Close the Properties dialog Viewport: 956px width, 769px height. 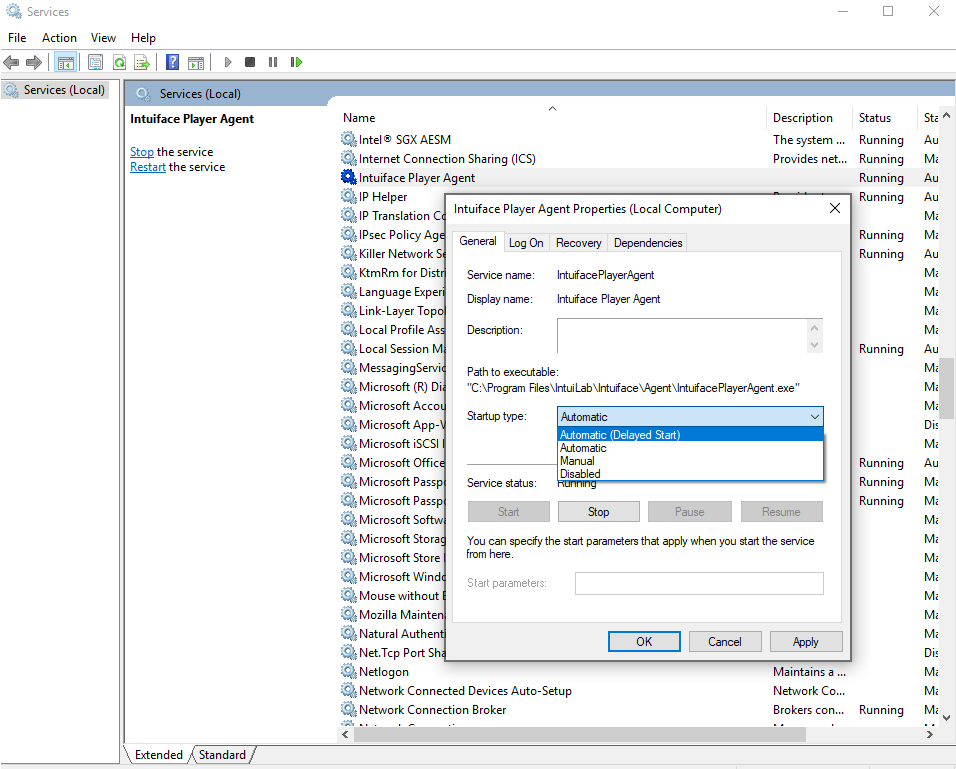tap(835, 209)
